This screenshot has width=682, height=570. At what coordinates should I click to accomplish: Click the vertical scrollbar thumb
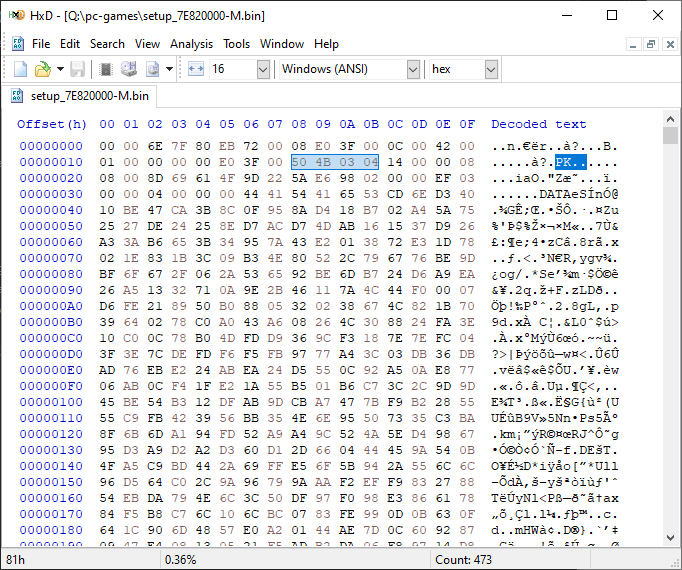pos(670,135)
